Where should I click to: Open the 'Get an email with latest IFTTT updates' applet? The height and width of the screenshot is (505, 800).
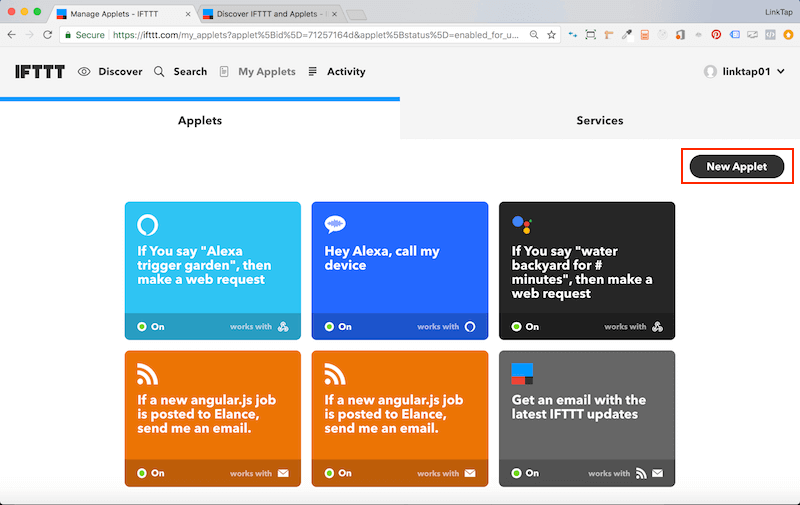pos(587,418)
